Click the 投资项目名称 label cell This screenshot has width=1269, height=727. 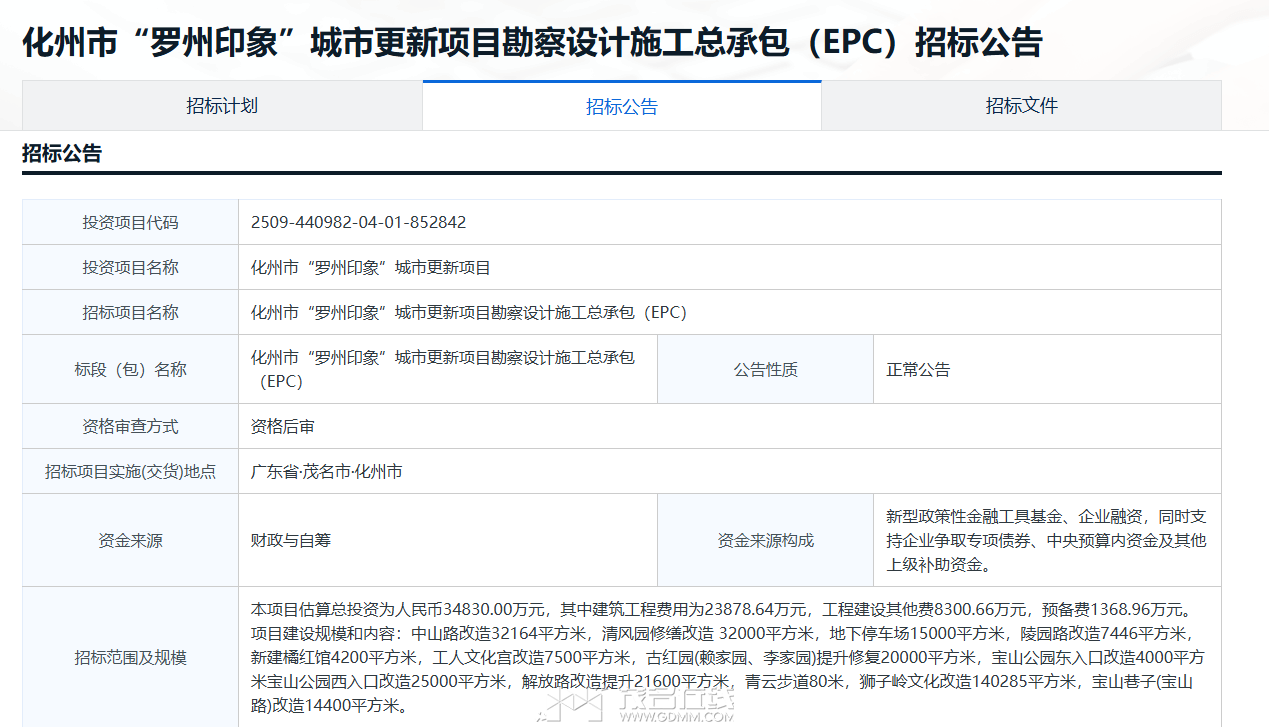(x=130, y=267)
